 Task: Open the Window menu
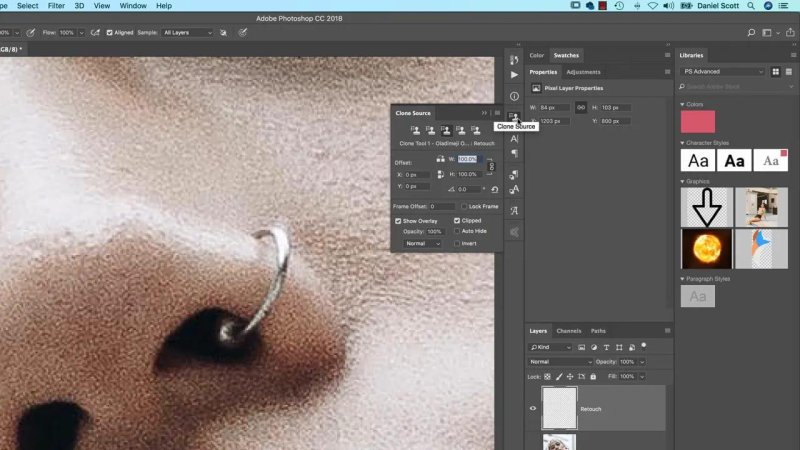[133, 6]
